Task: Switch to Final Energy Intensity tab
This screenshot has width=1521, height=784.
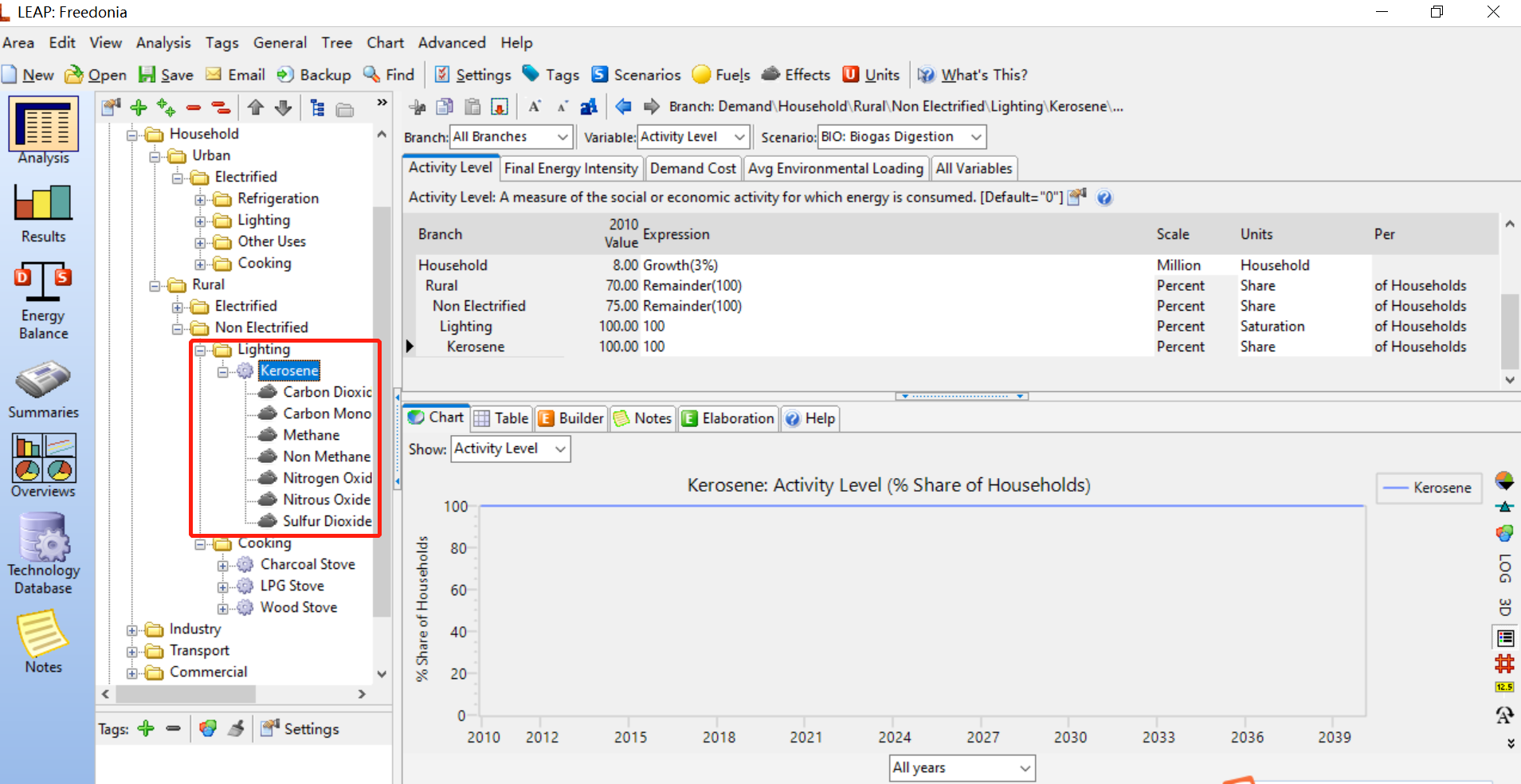Action: [571, 168]
